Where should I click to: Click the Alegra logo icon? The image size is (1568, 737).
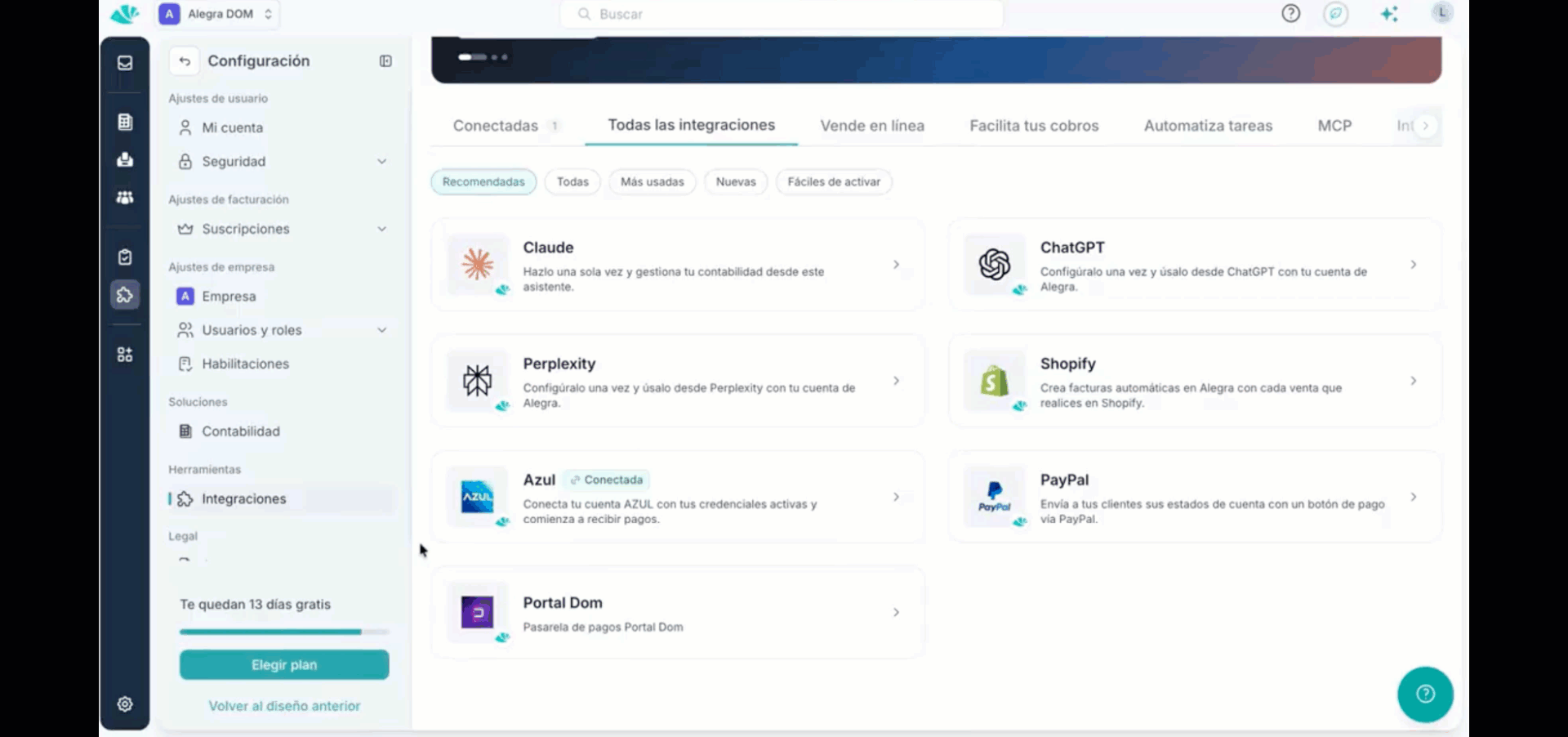[x=125, y=14]
